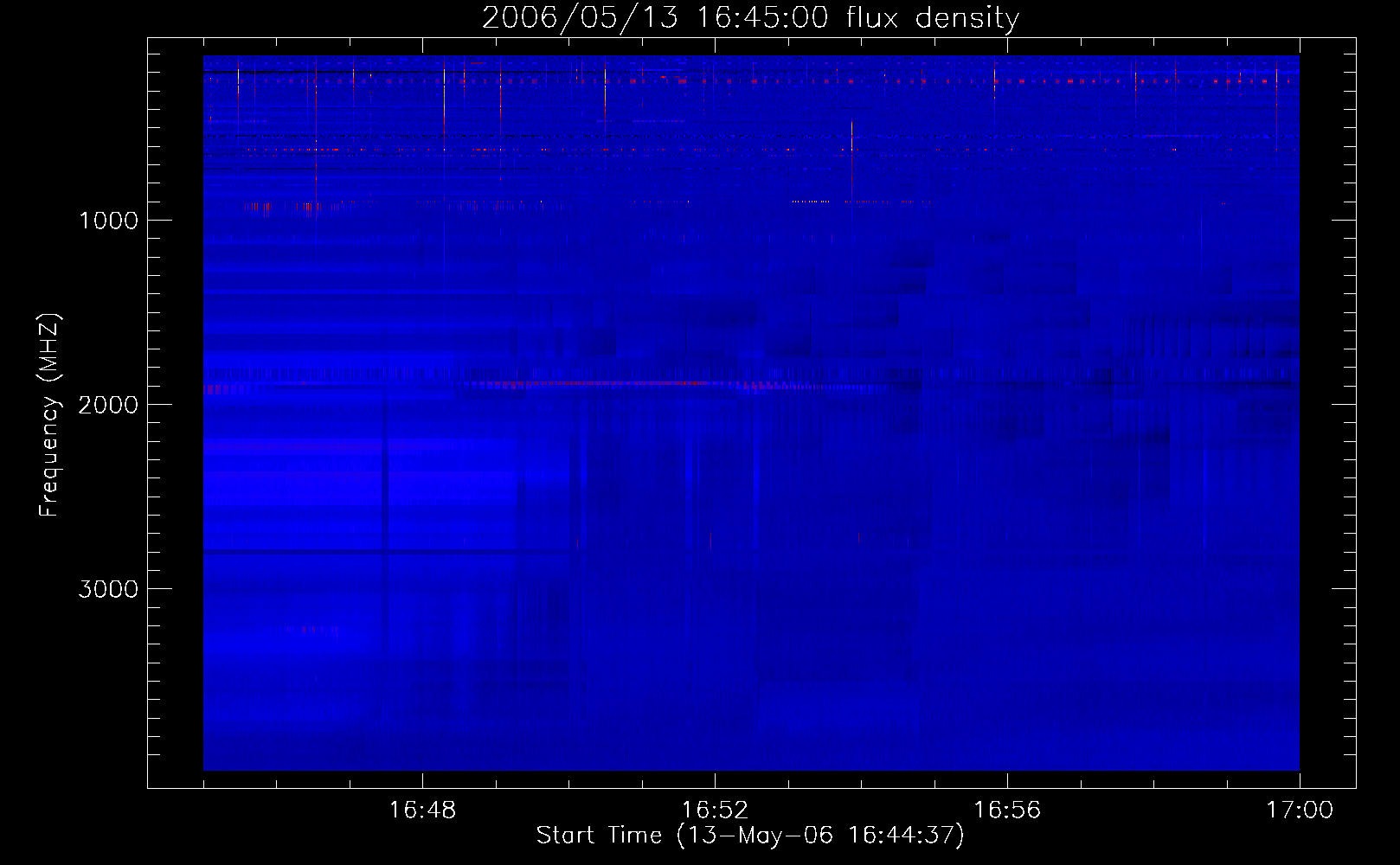Click the 16:48 time tick label

pyautogui.click(x=422, y=811)
